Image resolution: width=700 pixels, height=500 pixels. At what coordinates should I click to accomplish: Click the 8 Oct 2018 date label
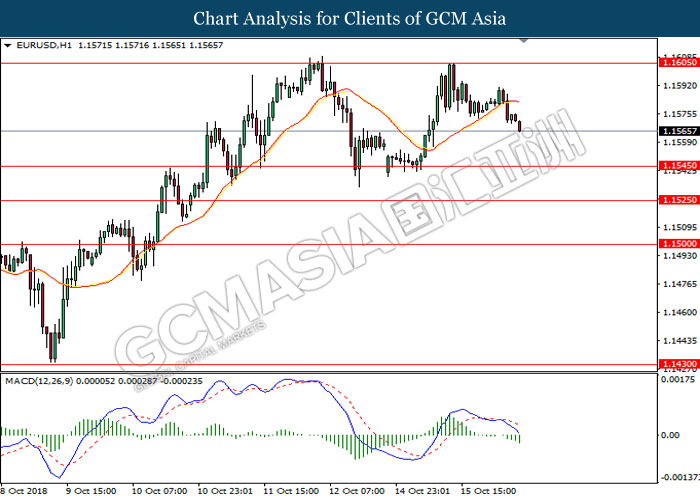coord(24,491)
